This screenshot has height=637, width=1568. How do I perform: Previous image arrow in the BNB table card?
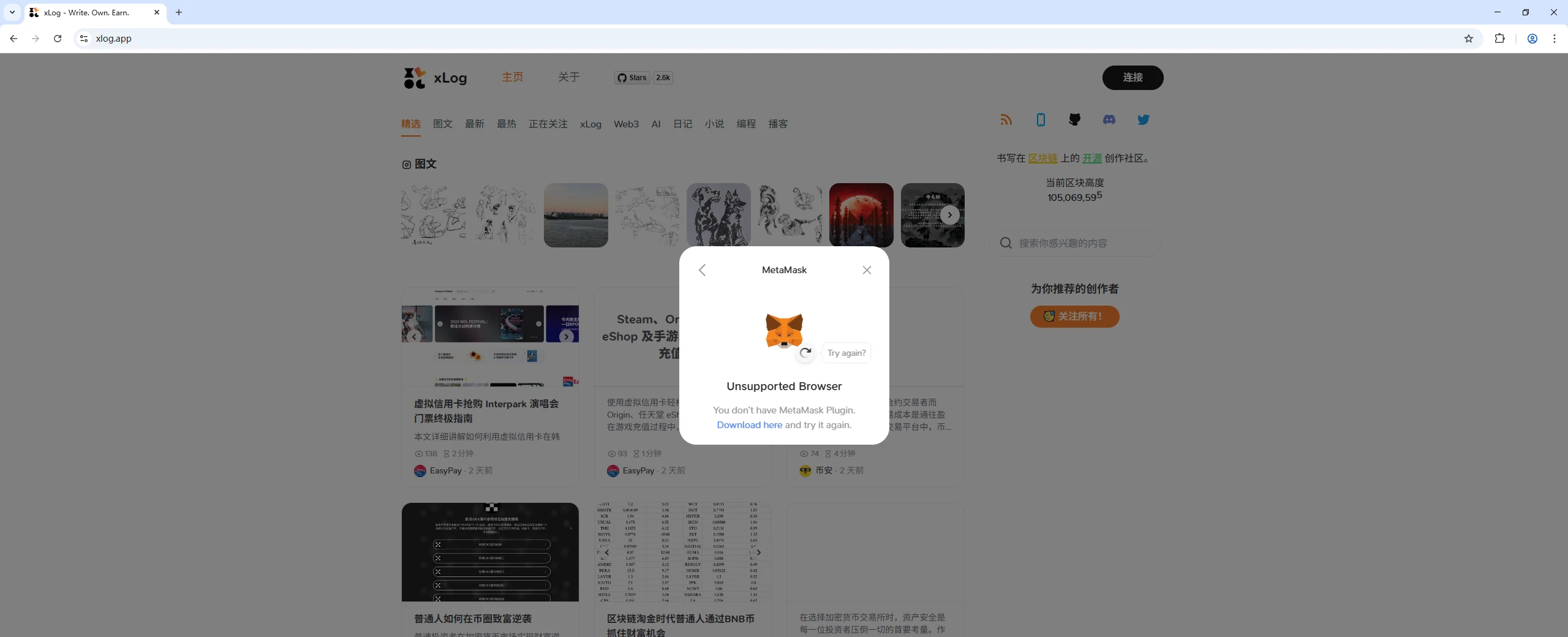point(607,552)
